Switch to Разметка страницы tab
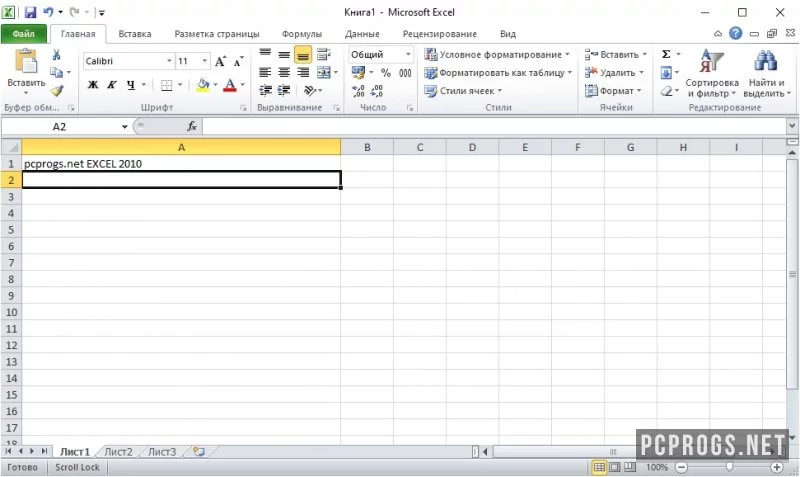 pyautogui.click(x=217, y=34)
